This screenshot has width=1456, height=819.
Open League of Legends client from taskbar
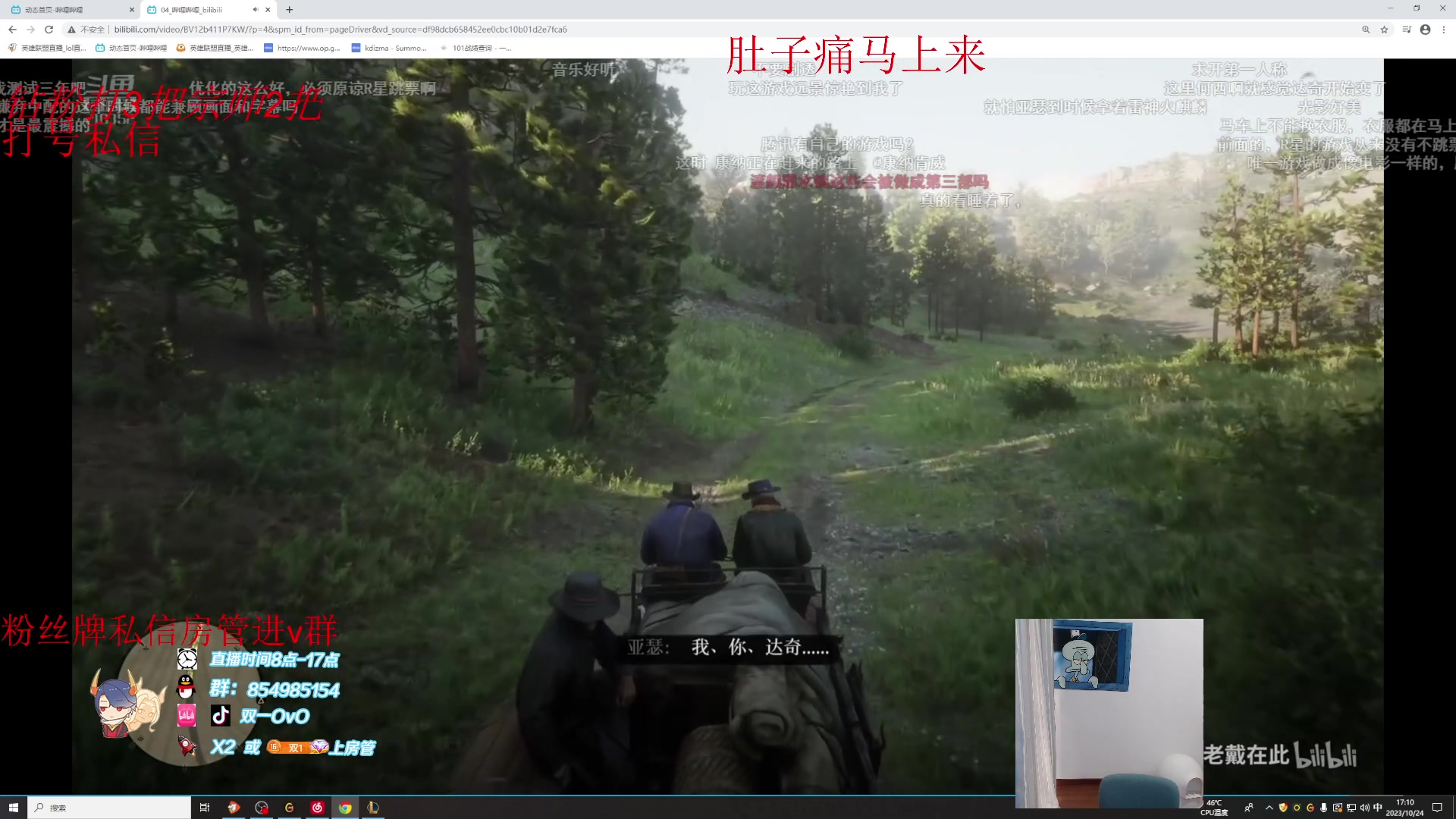373,808
